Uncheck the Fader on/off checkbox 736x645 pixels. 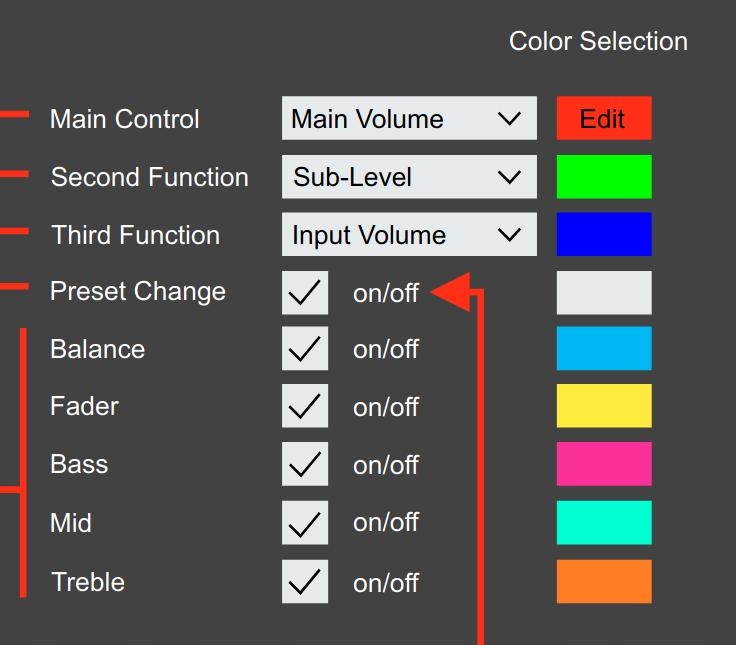tap(304, 407)
